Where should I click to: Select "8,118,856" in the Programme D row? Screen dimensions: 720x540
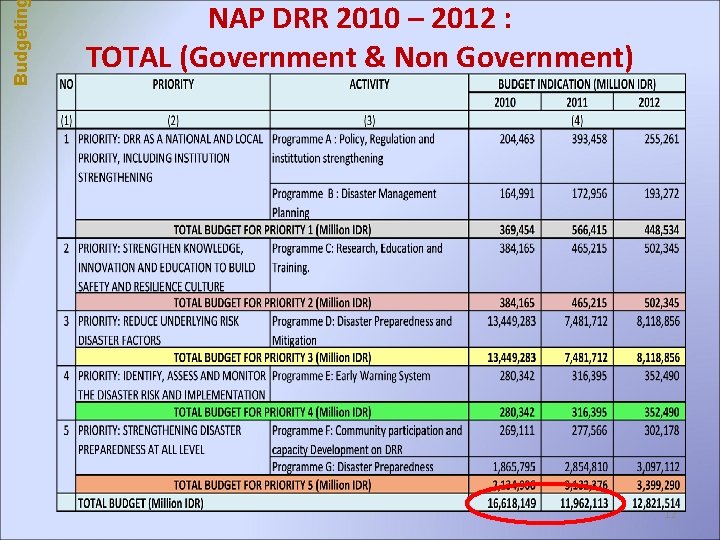[x=658, y=321]
